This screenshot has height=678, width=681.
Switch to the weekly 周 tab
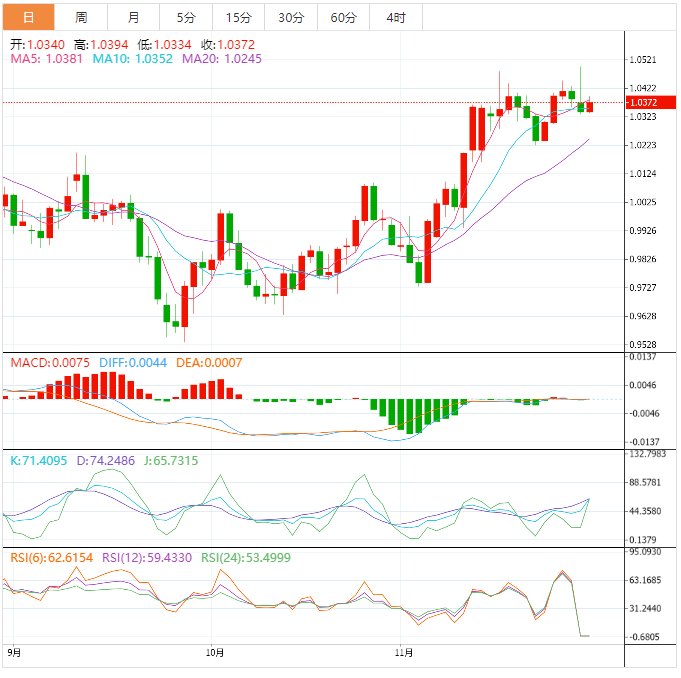81,17
